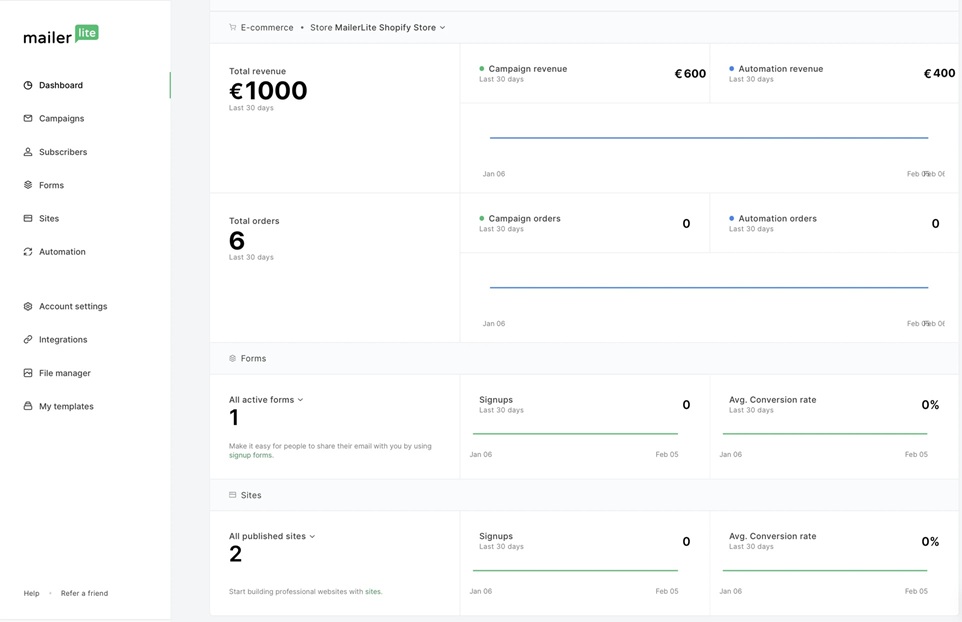Click the blue Automation revenue legend dot
The width and height of the screenshot is (962, 622).
[731, 69]
